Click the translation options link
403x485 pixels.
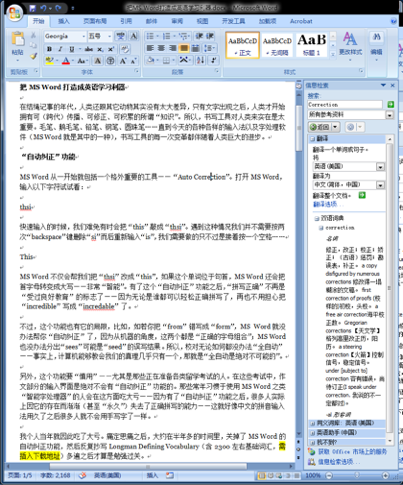[325, 204]
